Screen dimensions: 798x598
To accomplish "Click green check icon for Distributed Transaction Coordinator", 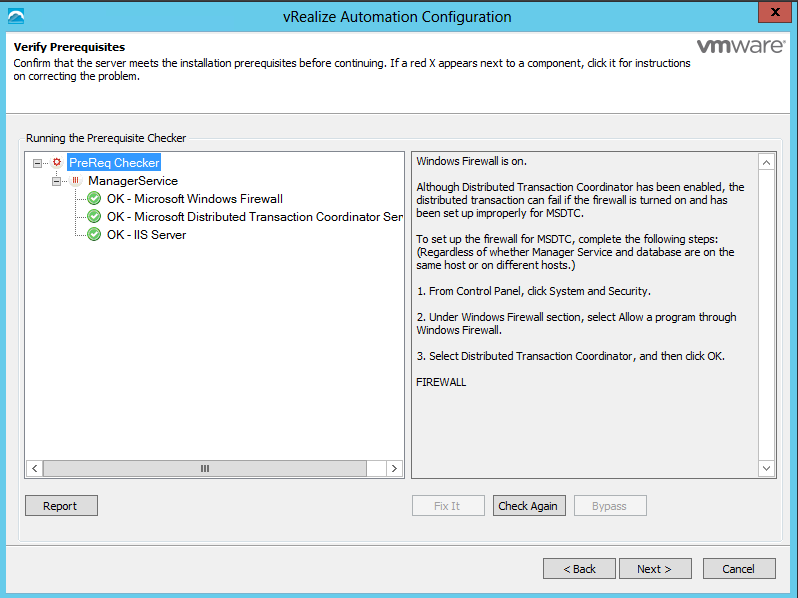I will [94, 216].
